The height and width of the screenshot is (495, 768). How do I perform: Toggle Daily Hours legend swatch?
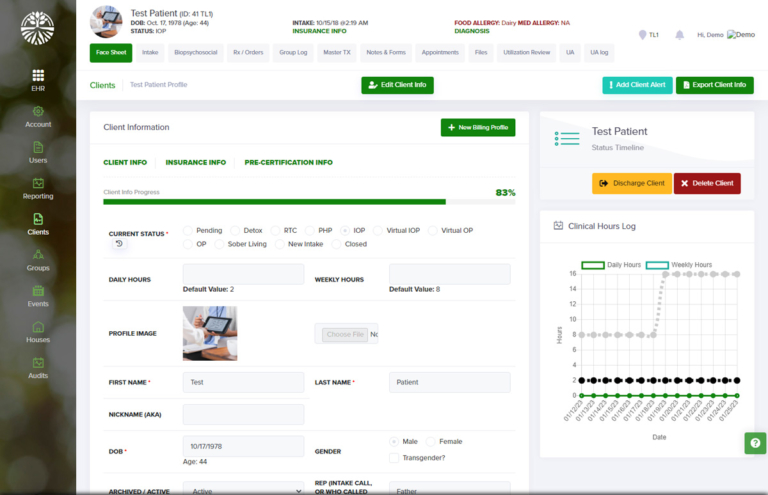click(593, 265)
